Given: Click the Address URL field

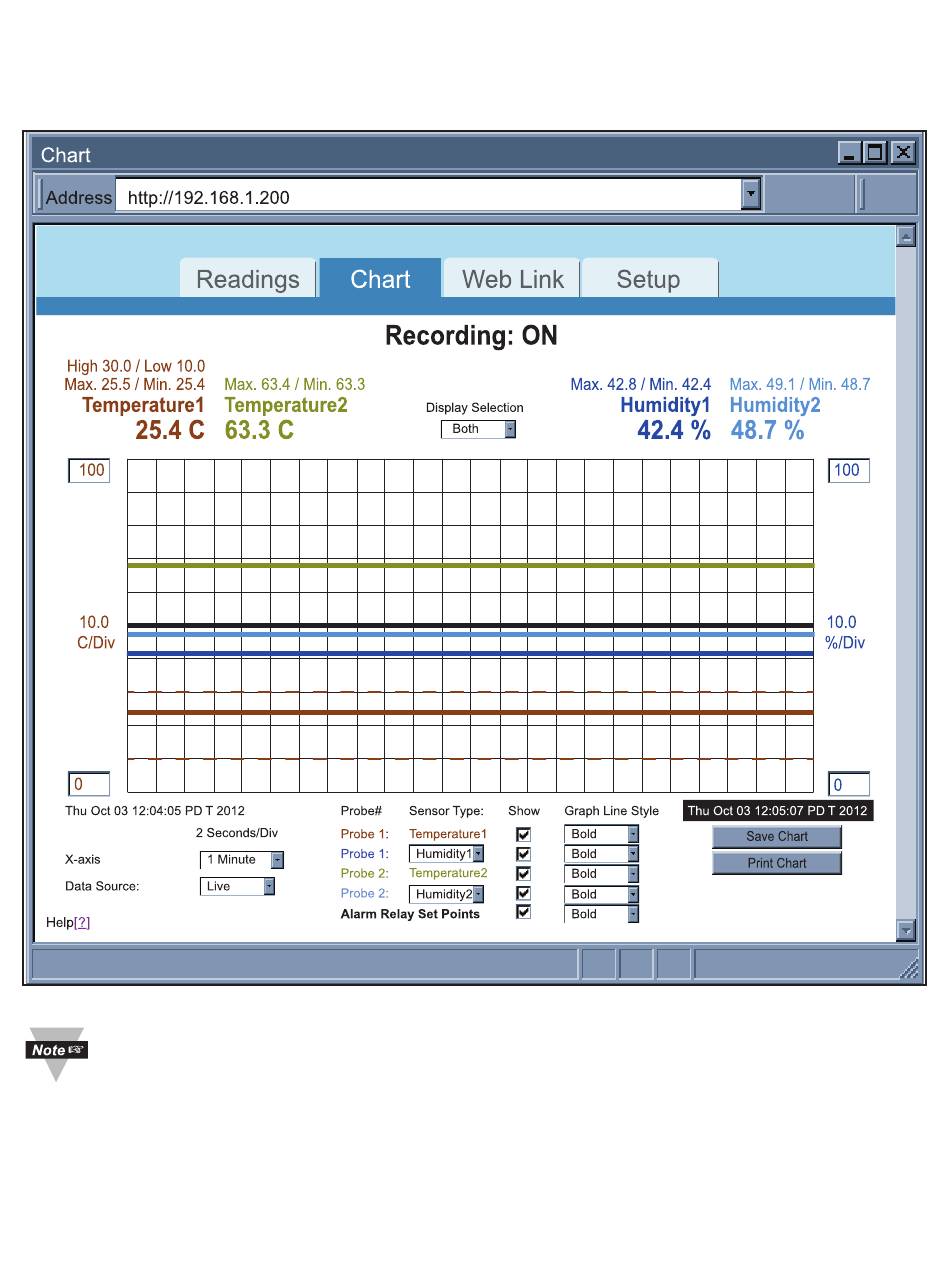Looking at the screenshot, I should (x=429, y=196).
